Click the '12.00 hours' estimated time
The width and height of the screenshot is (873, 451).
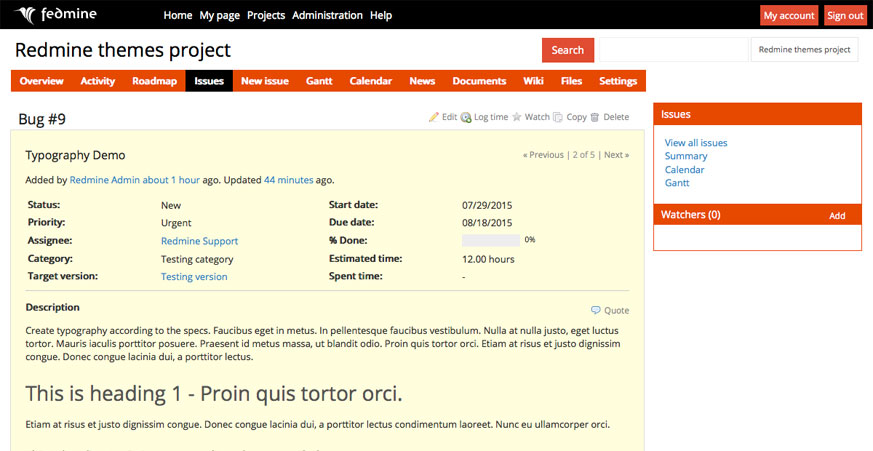point(488,259)
